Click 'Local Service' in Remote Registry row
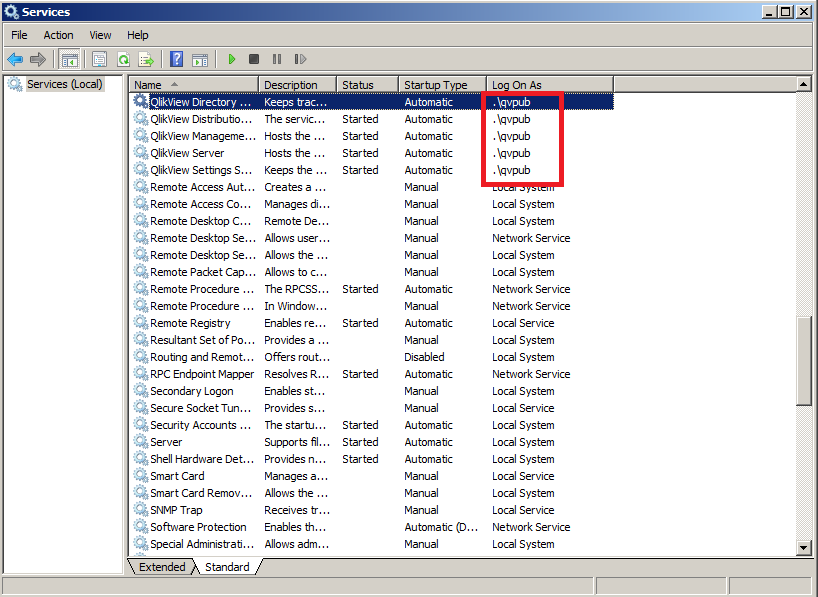The height and width of the screenshot is (597, 818). point(523,323)
